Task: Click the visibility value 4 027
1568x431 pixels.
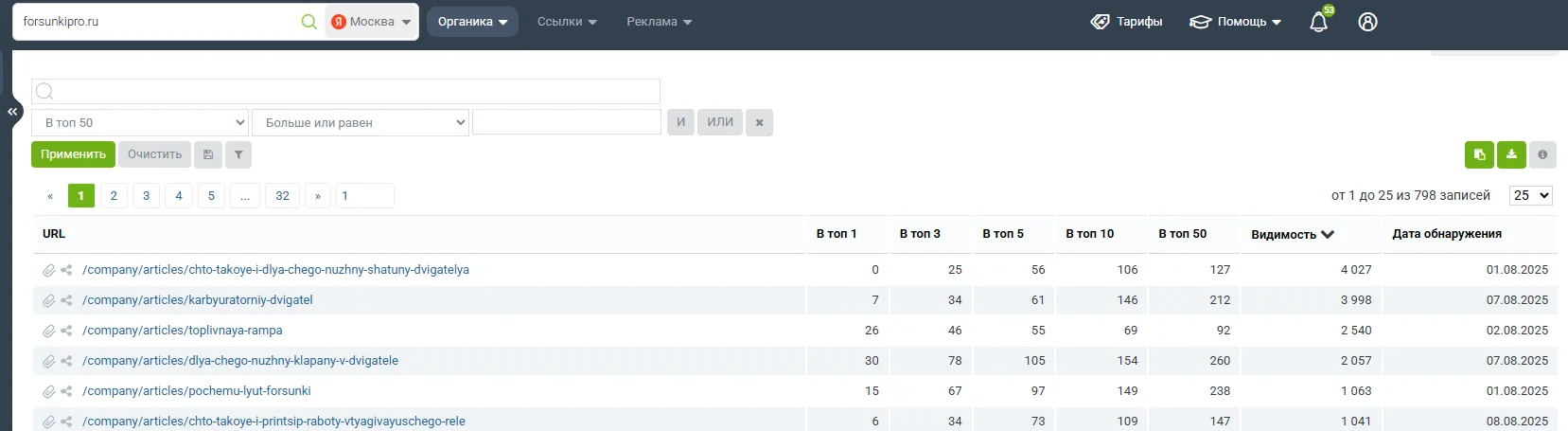Action: [1356, 270]
